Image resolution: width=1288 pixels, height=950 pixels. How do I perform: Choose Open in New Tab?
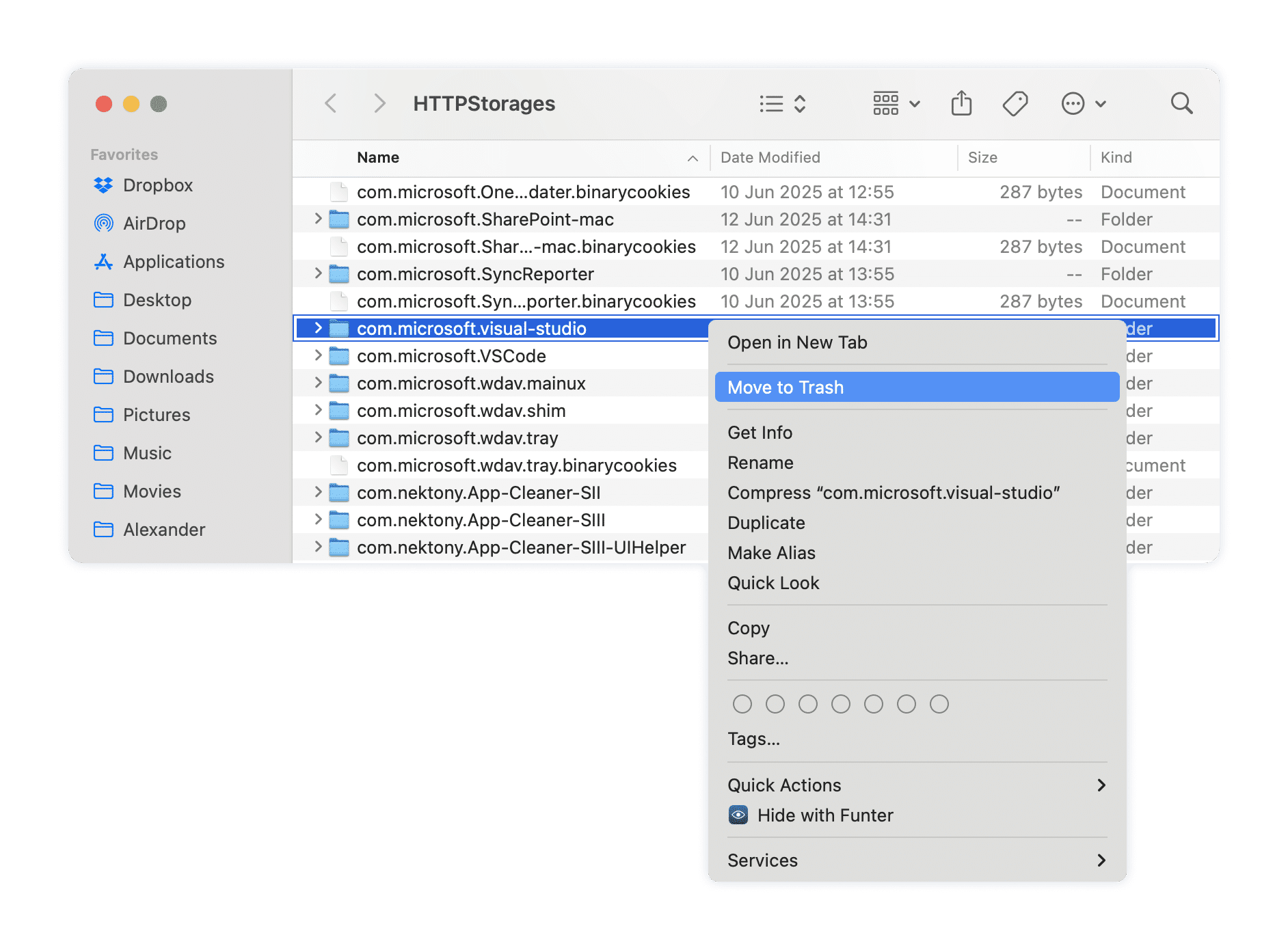[796, 342]
